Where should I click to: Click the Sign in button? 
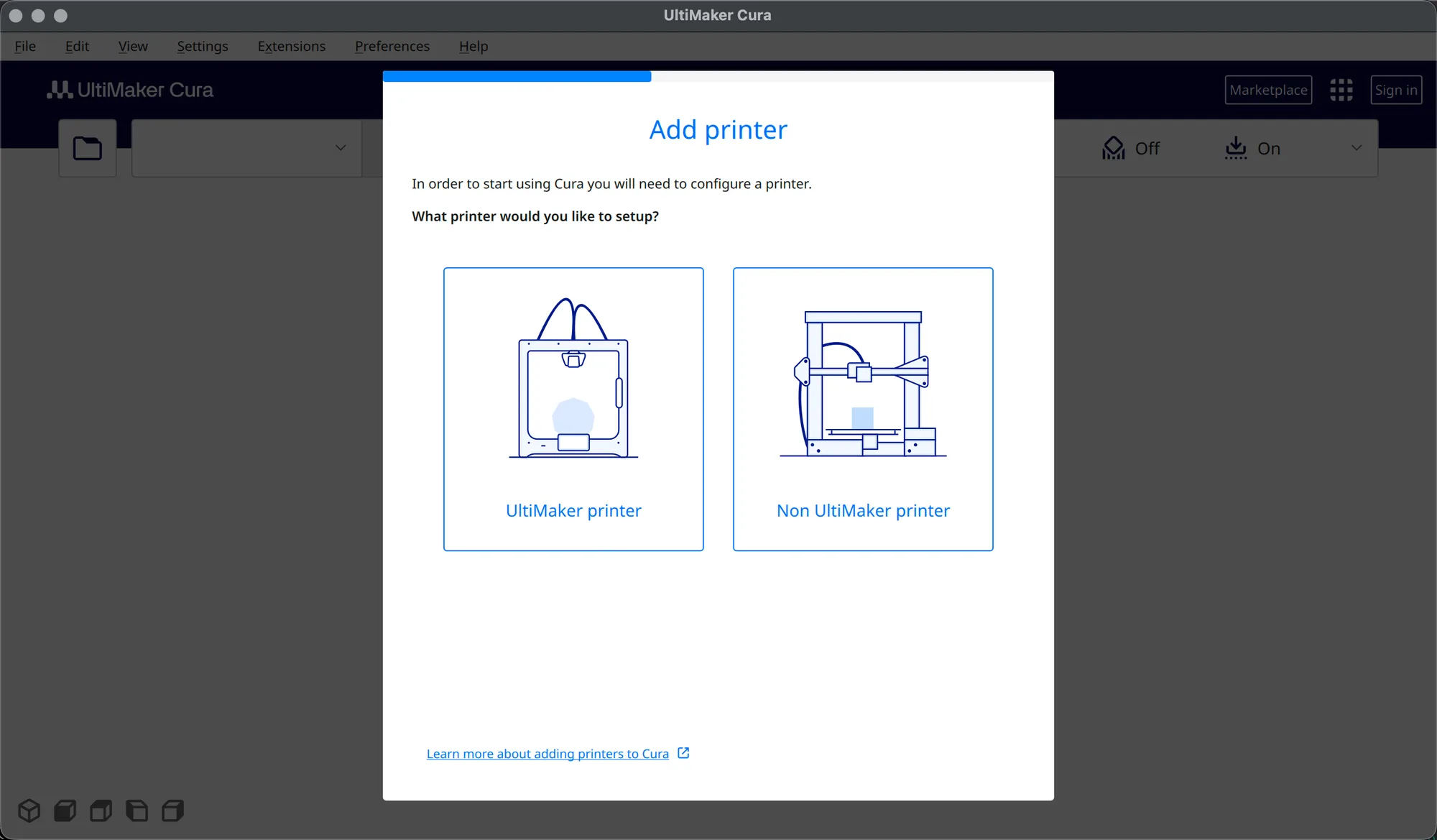click(1396, 90)
